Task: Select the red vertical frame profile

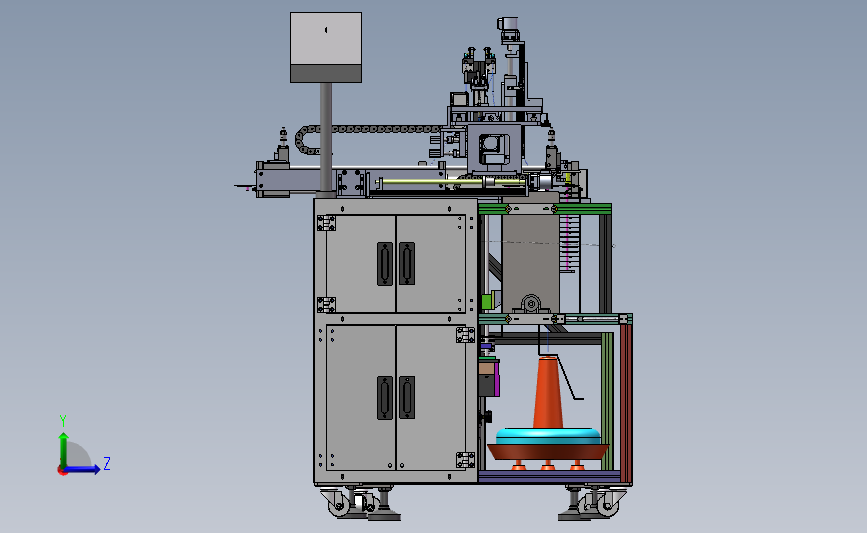Action: [x=626, y=403]
